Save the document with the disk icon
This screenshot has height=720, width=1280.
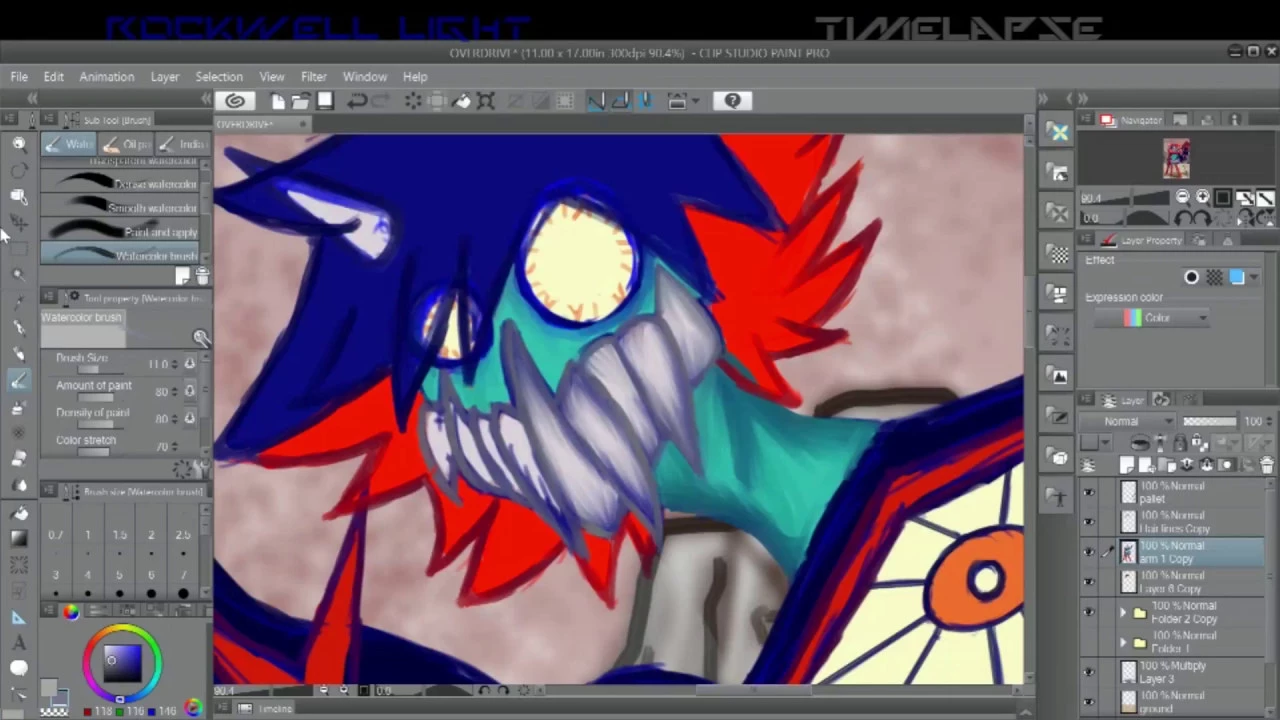pyautogui.click(x=325, y=101)
